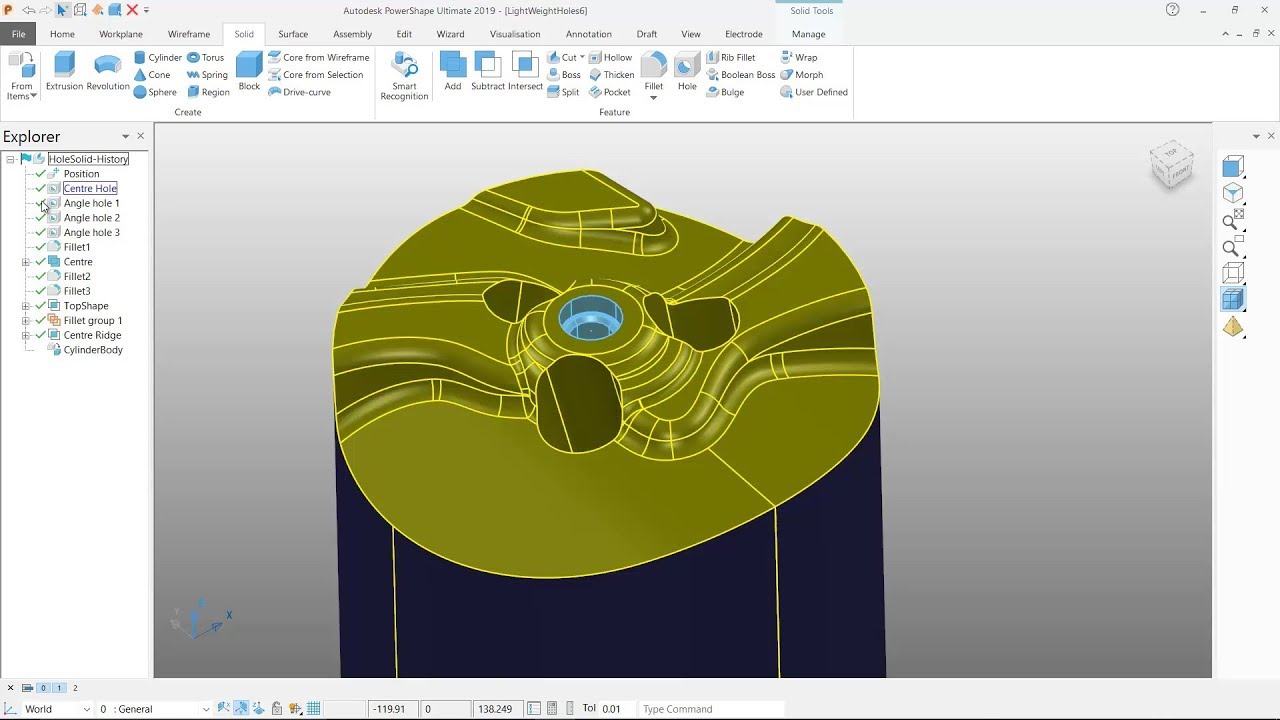
Task: Select the Region solid tool
Action: tap(208, 92)
